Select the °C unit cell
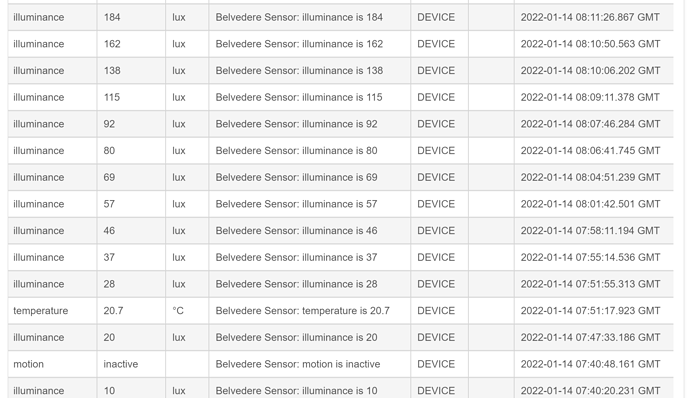 click(187, 311)
